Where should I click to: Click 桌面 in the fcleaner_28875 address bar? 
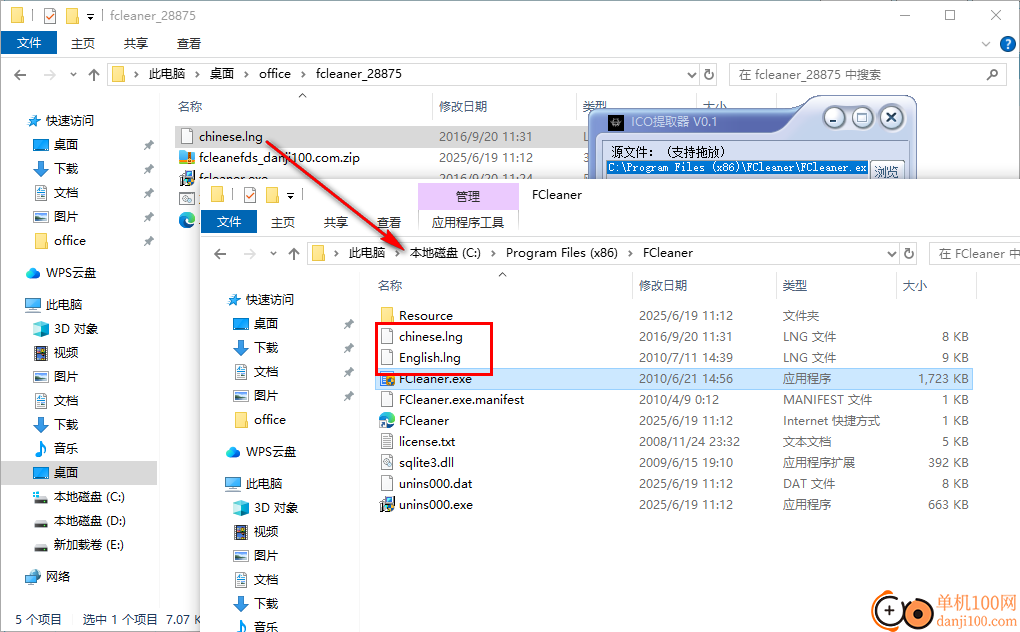(222, 74)
